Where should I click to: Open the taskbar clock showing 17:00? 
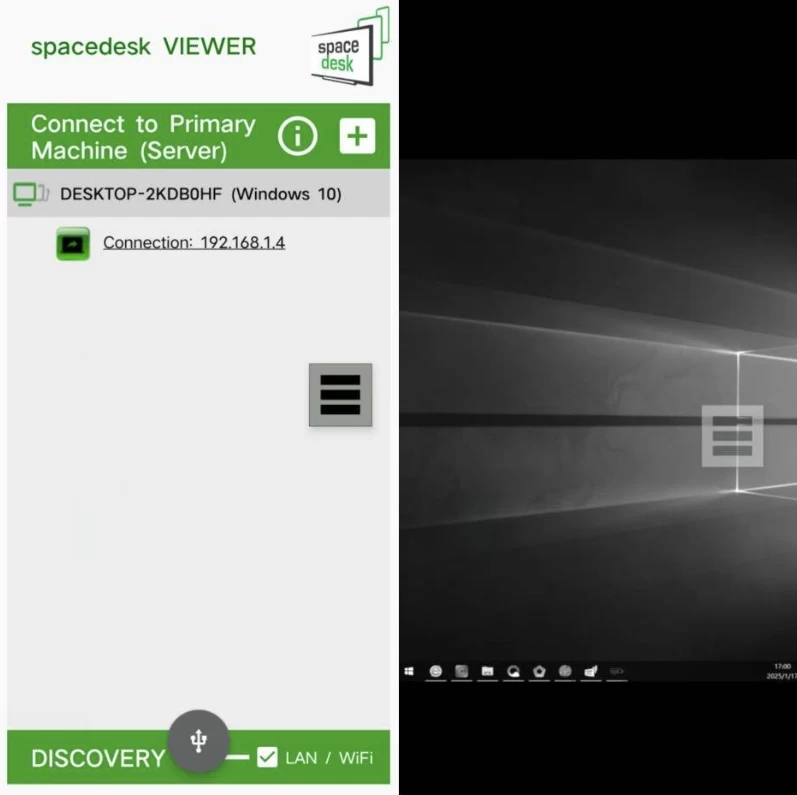point(780,671)
